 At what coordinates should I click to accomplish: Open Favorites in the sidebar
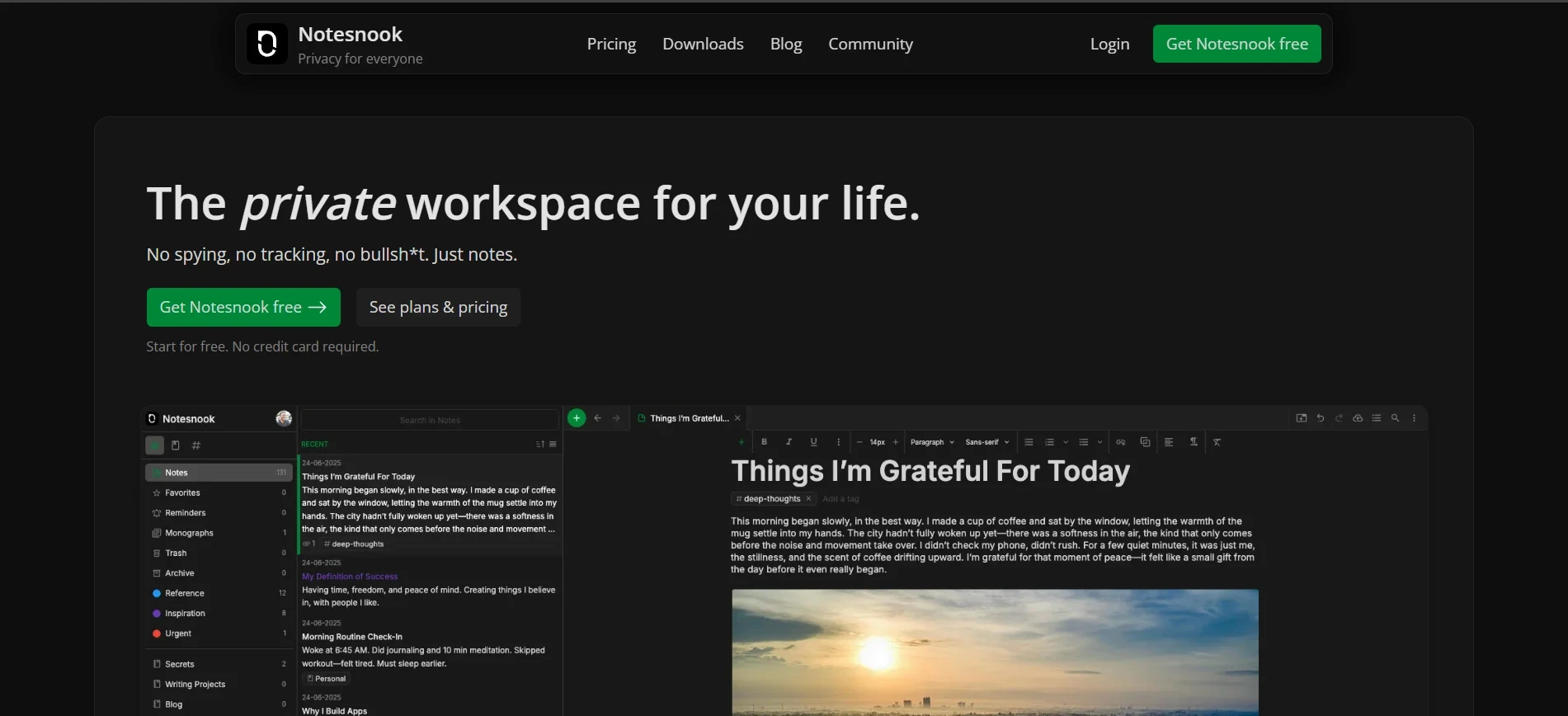pyautogui.click(x=219, y=492)
